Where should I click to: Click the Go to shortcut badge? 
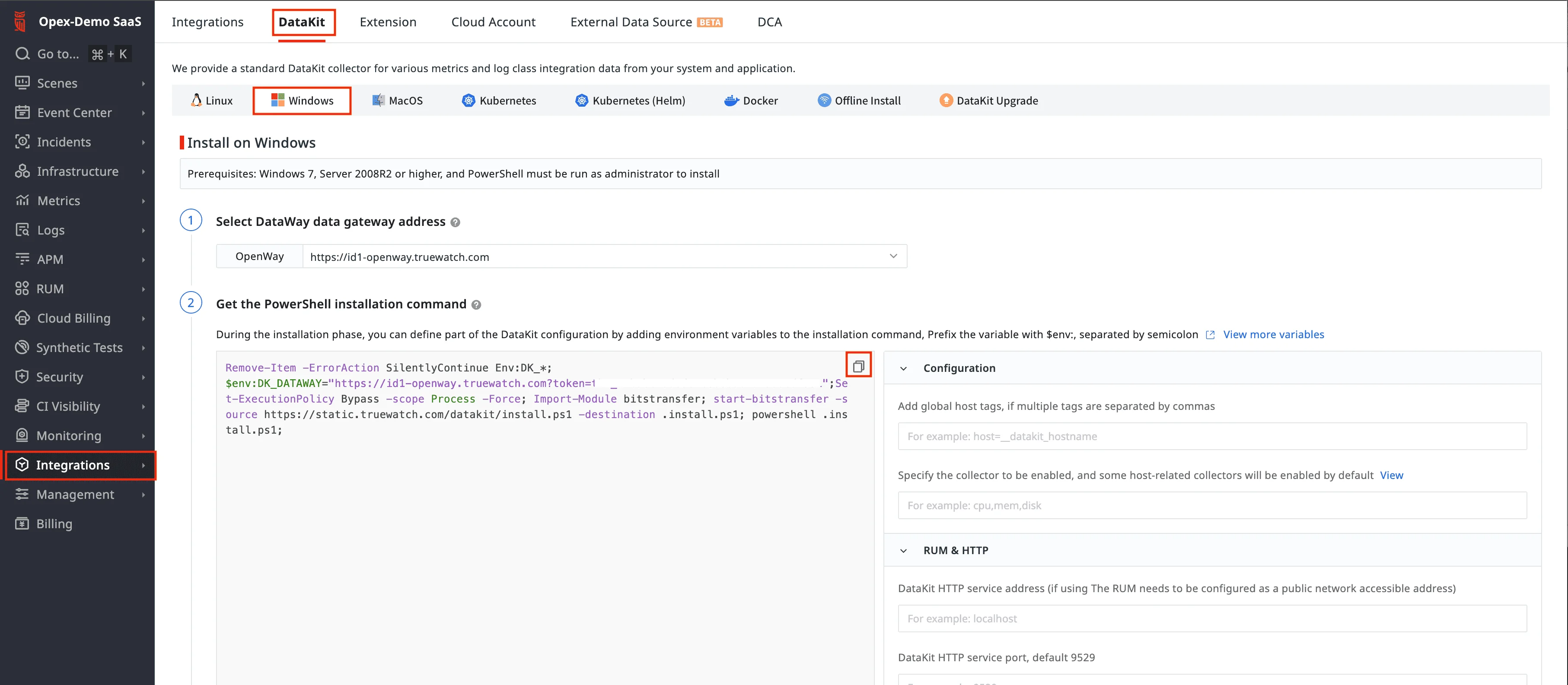pos(110,54)
